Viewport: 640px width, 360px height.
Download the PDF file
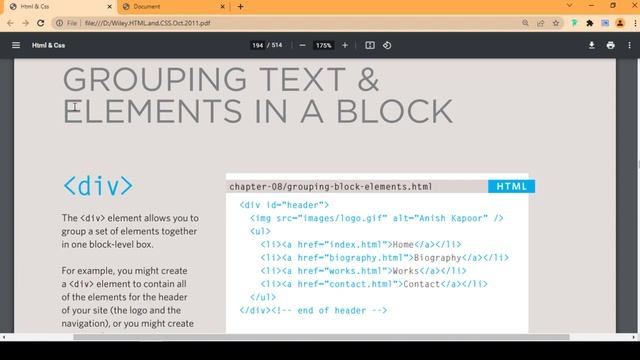pos(591,45)
